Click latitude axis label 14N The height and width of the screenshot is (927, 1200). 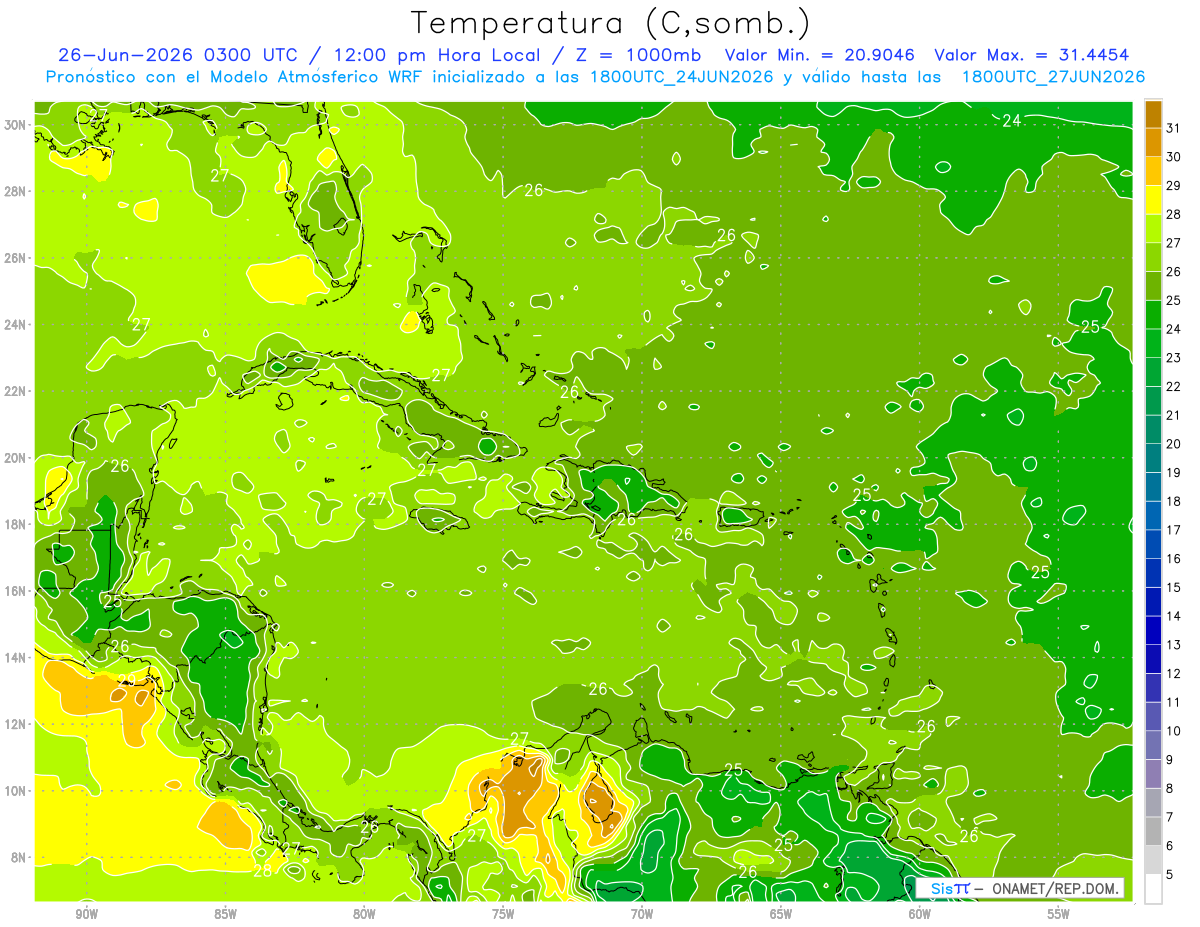(17, 657)
